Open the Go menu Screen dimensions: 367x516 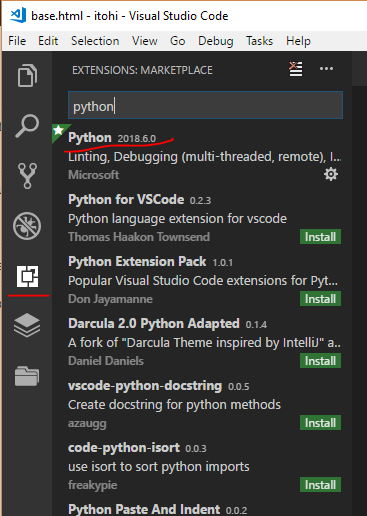point(178,41)
